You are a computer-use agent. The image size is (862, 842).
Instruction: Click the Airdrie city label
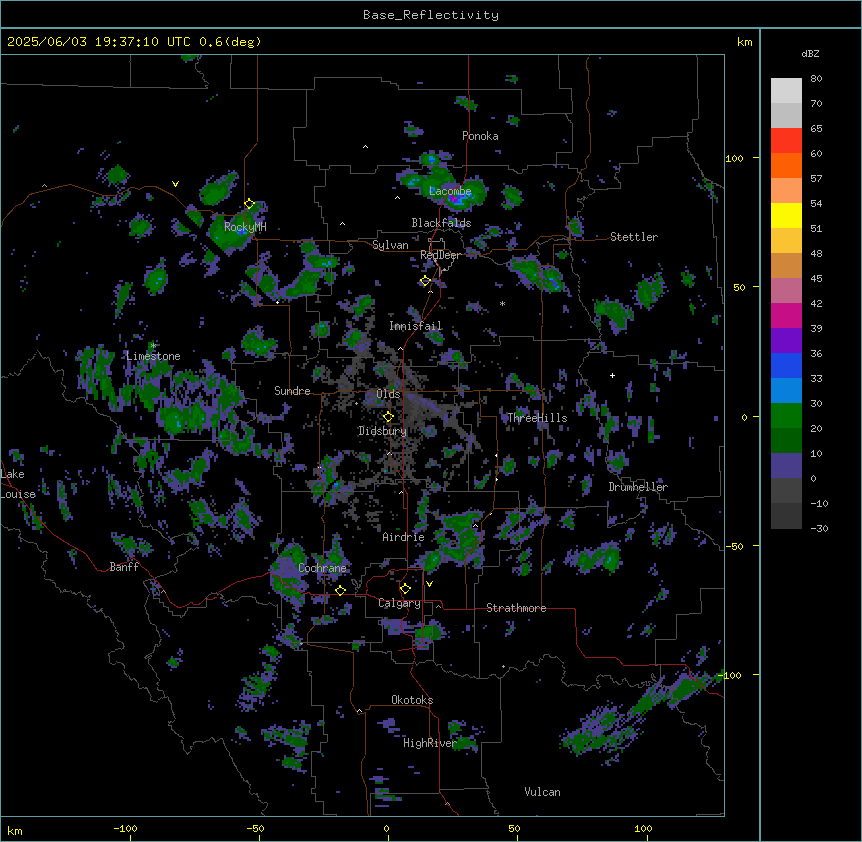click(403, 537)
